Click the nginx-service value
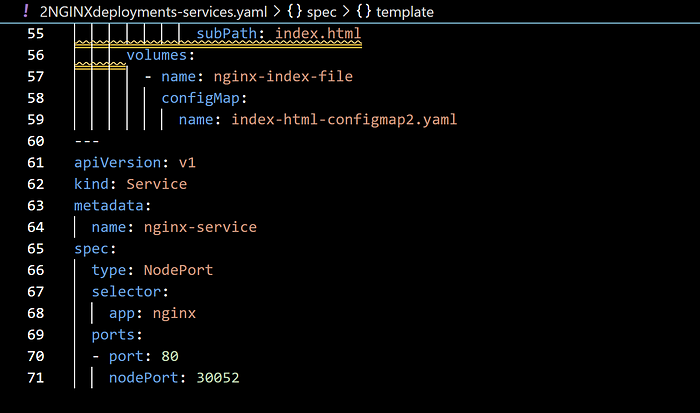Image resolution: width=700 pixels, height=413 pixels. (x=200, y=227)
